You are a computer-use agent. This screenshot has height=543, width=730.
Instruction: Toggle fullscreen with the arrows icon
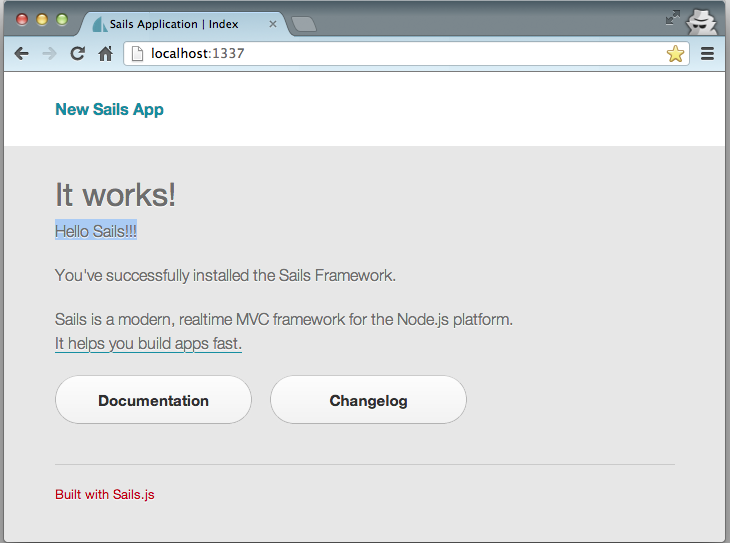tap(672, 18)
